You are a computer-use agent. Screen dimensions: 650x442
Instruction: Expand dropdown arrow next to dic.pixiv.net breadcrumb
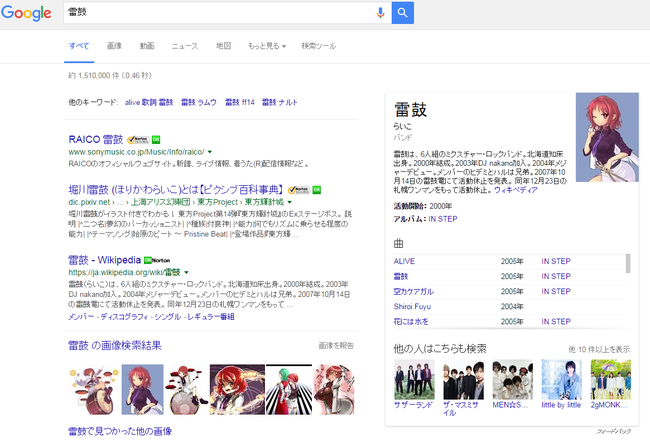289,202
